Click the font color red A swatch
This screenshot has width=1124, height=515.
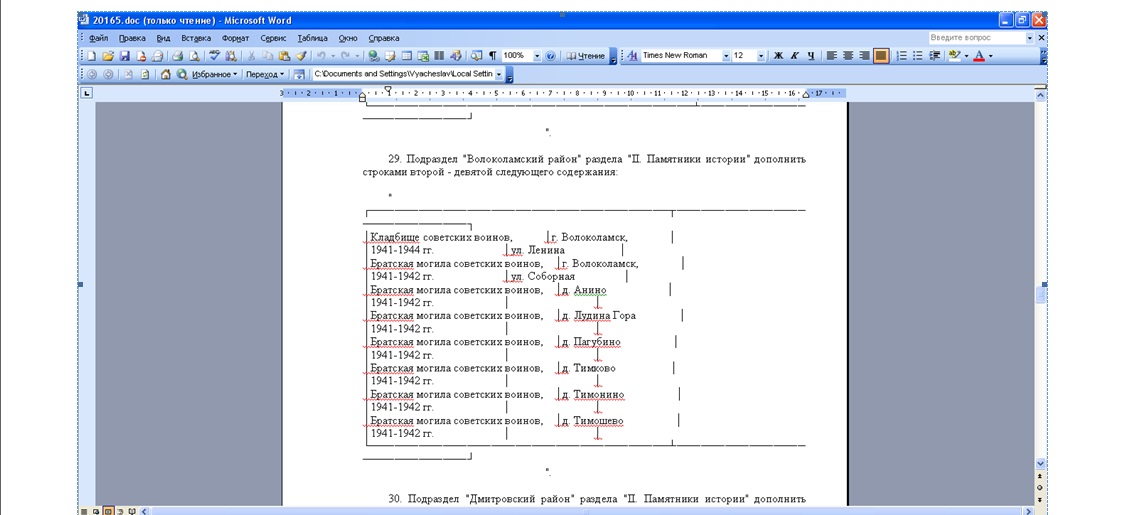tap(979, 56)
